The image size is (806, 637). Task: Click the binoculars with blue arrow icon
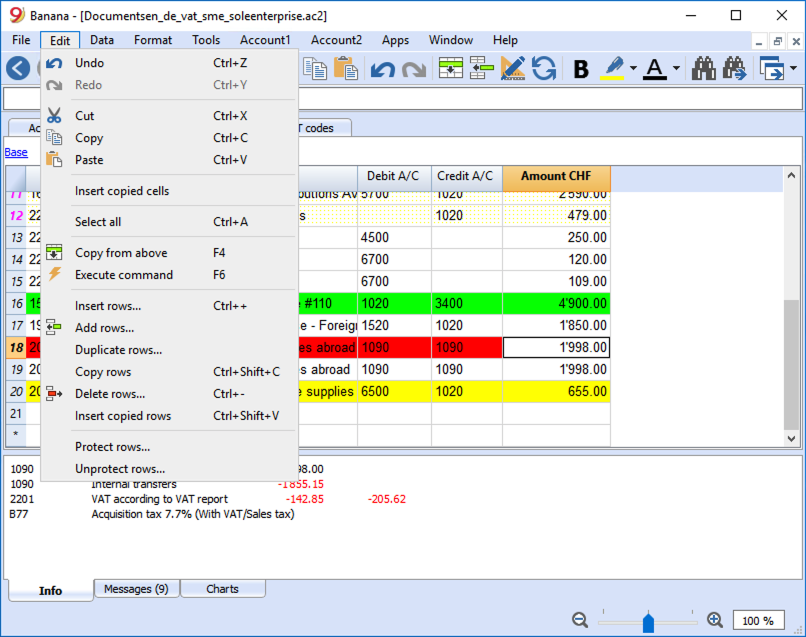735,68
